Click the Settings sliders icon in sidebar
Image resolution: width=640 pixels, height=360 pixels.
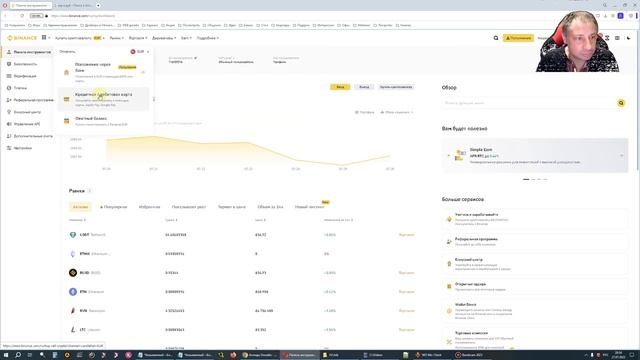pyautogui.click(x=9, y=148)
